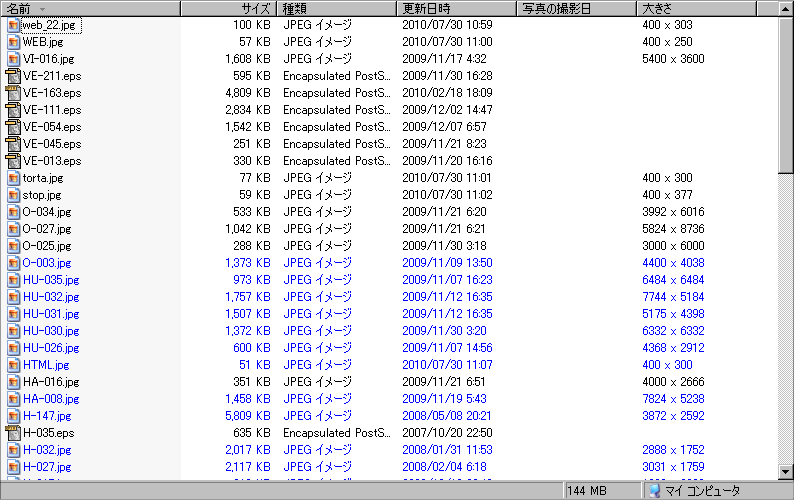Click the HU-031.jpg file icon
The image size is (794, 500).
click(14, 314)
